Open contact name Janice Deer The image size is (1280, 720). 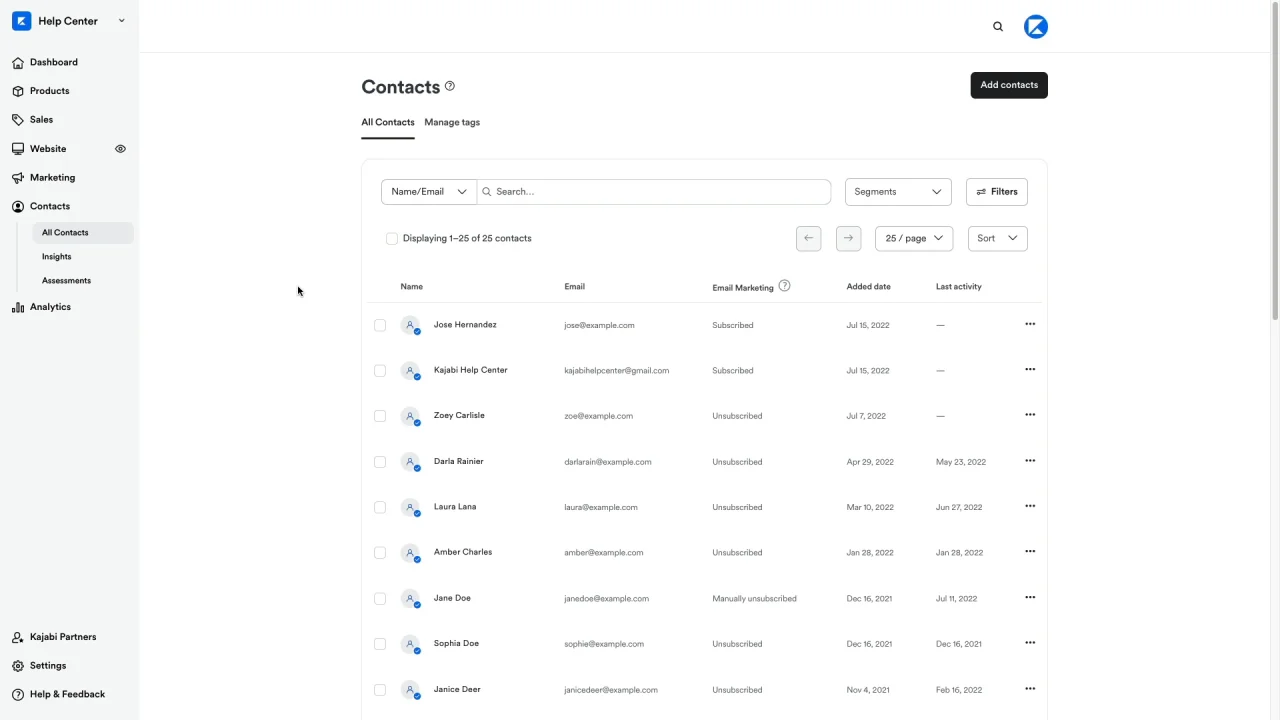[x=457, y=689]
